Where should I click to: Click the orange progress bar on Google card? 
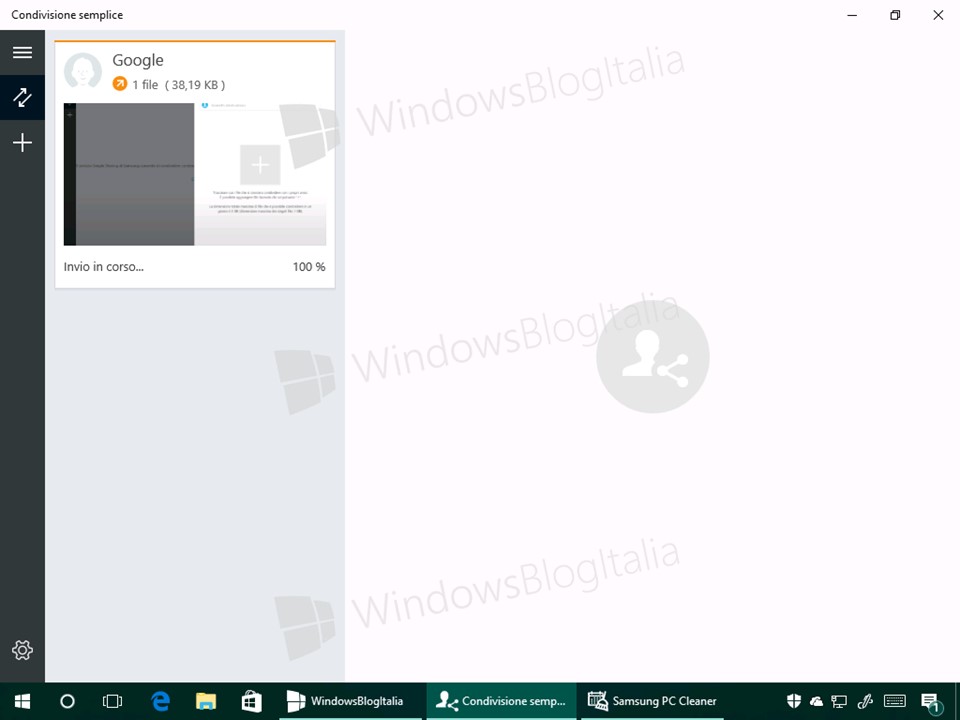[x=195, y=41]
